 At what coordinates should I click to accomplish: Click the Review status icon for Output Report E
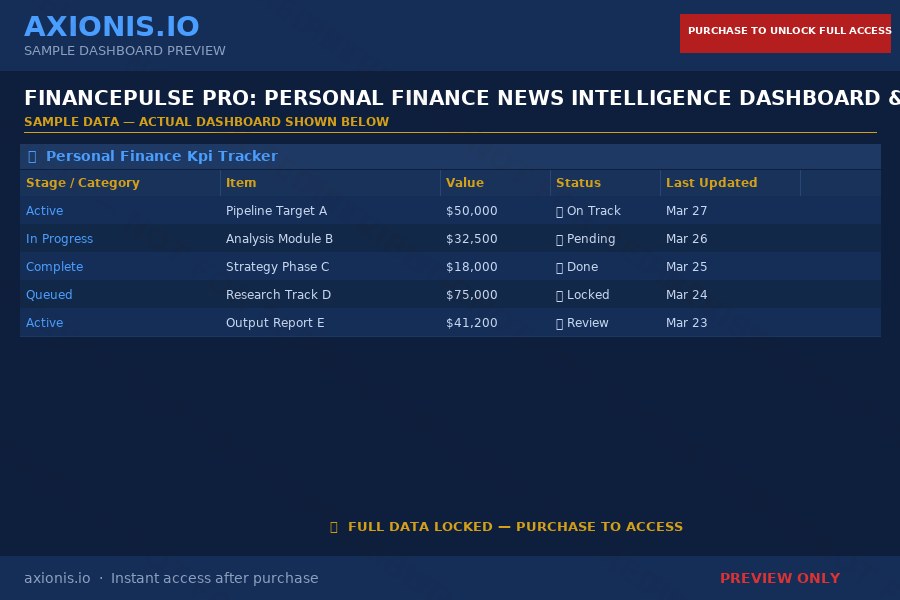[559, 323]
